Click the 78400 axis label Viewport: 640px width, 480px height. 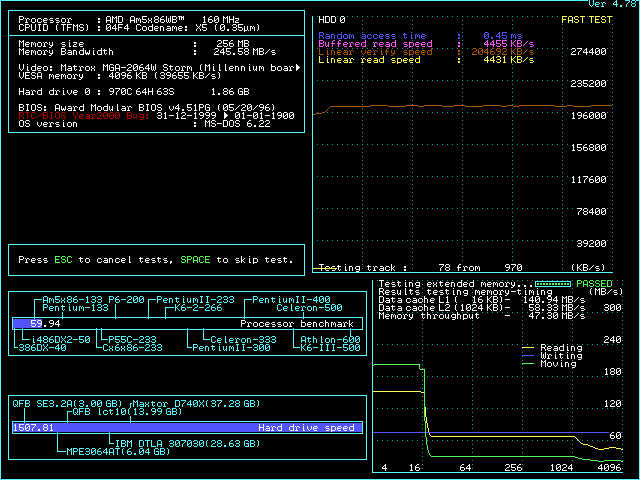tap(591, 212)
